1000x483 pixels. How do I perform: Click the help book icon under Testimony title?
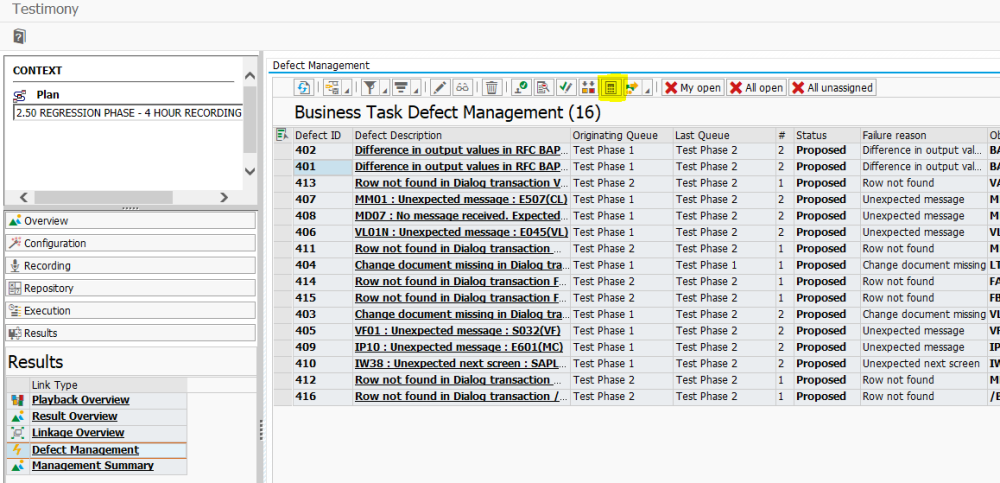click(x=19, y=36)
